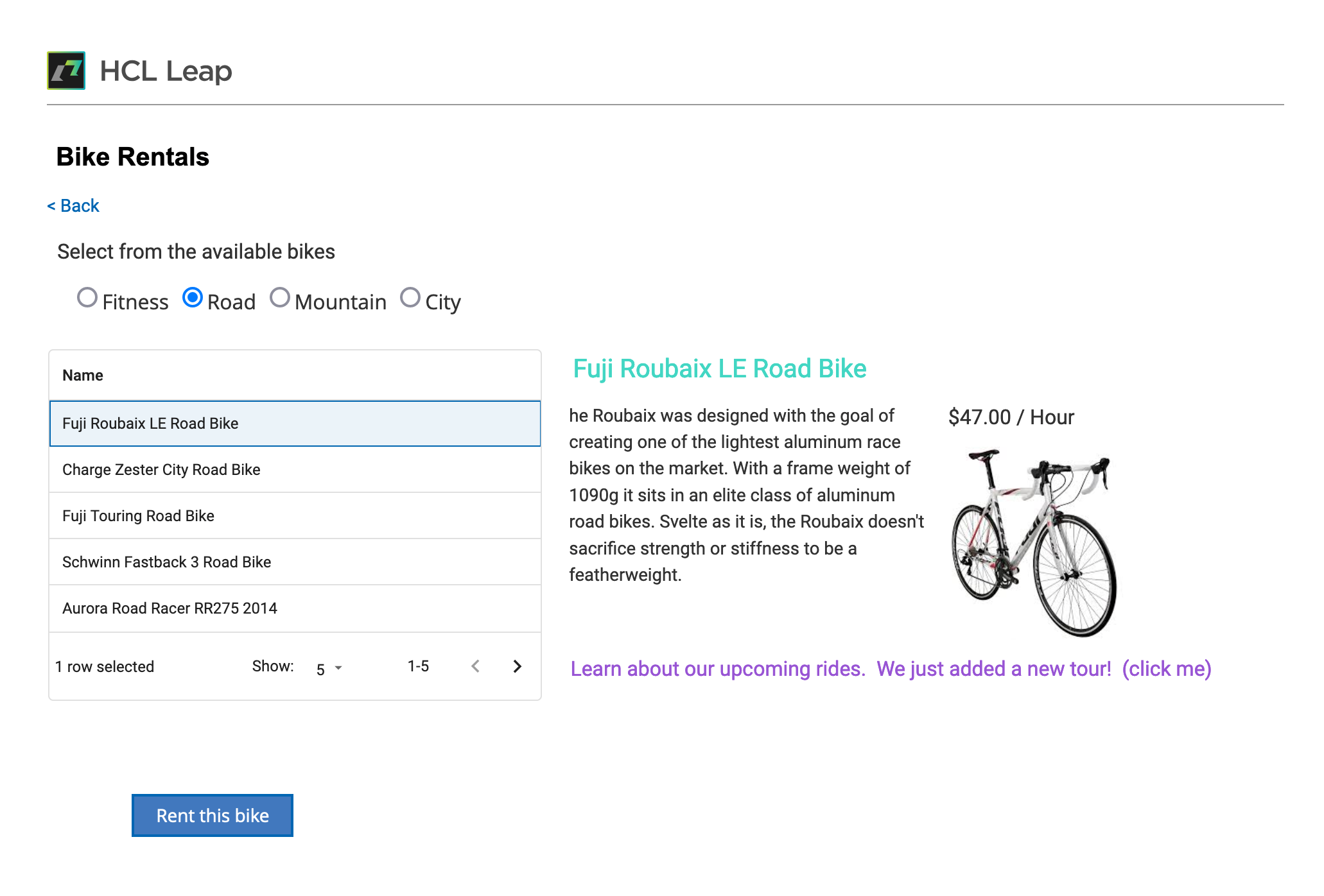Select Charge Zester City Road Bike row
The image size is (1324, 896).
point(295,470)
